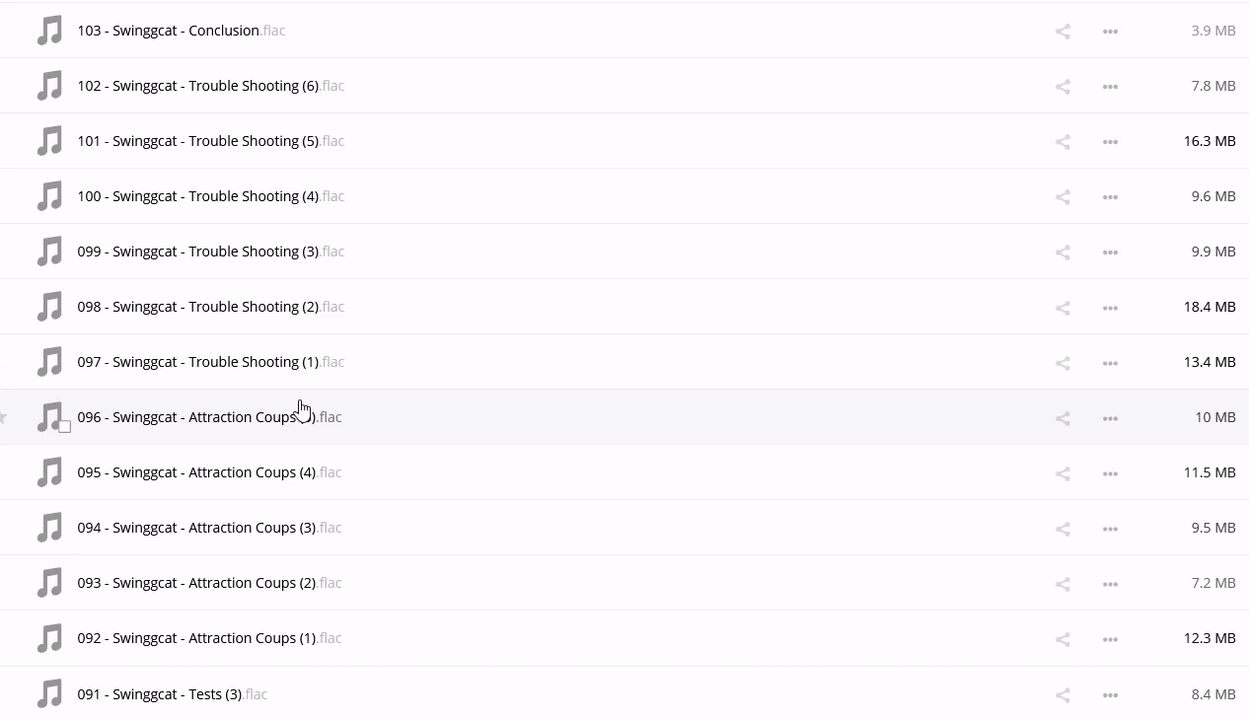
Task: Click music note icon of Attraction Coups (1)
Action: click(49, 638)
